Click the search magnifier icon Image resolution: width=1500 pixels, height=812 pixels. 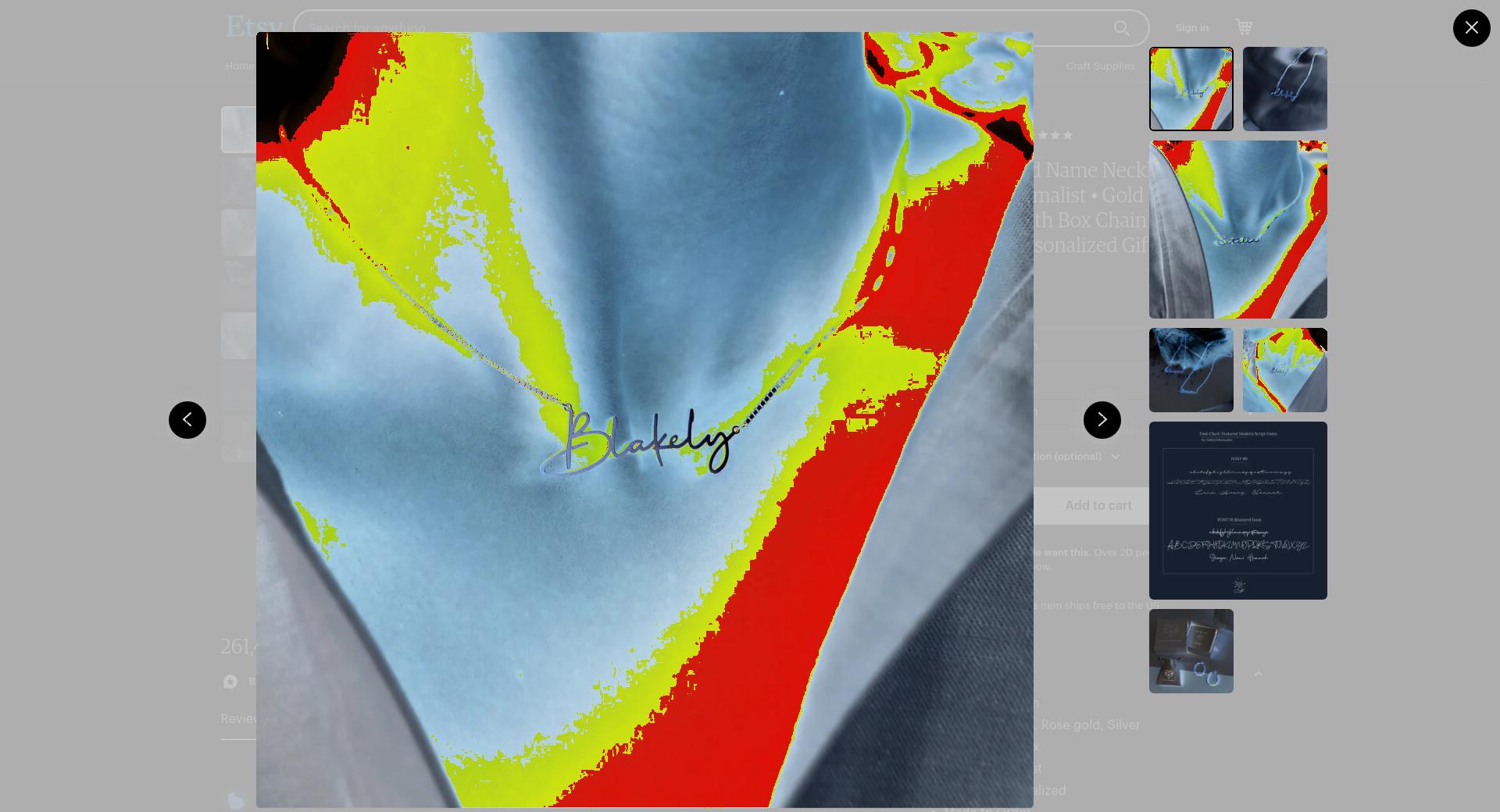coord(1122,28)
